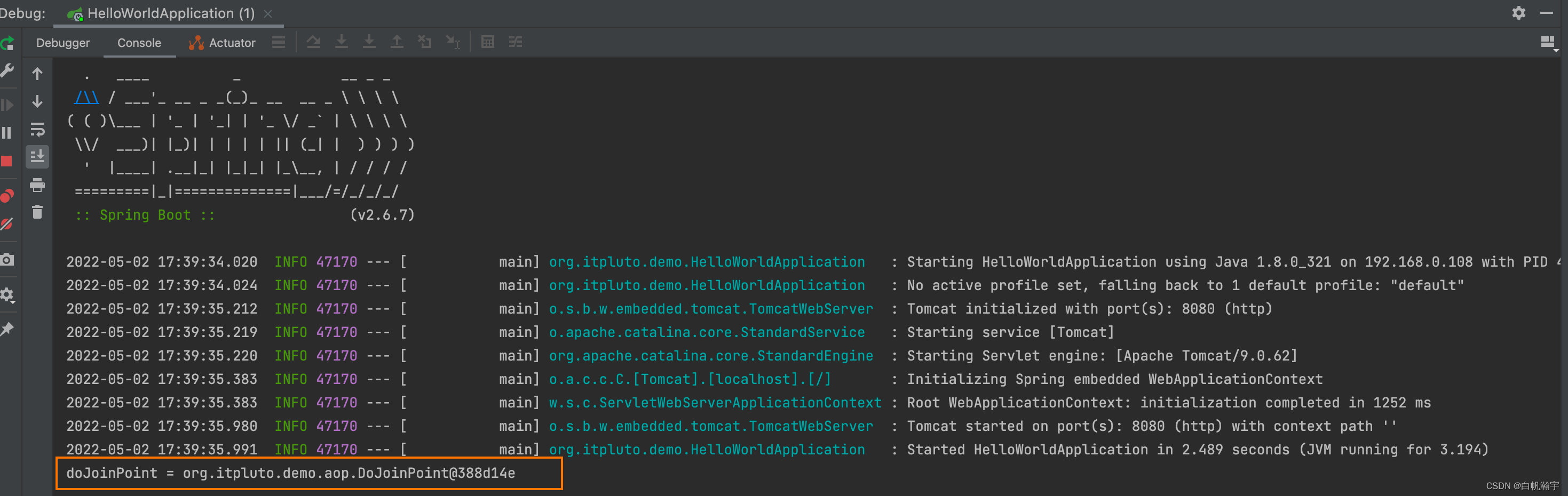1568x496 pixels.
Task: Open the Actuator tab
Action: click(x=221, y=43)
